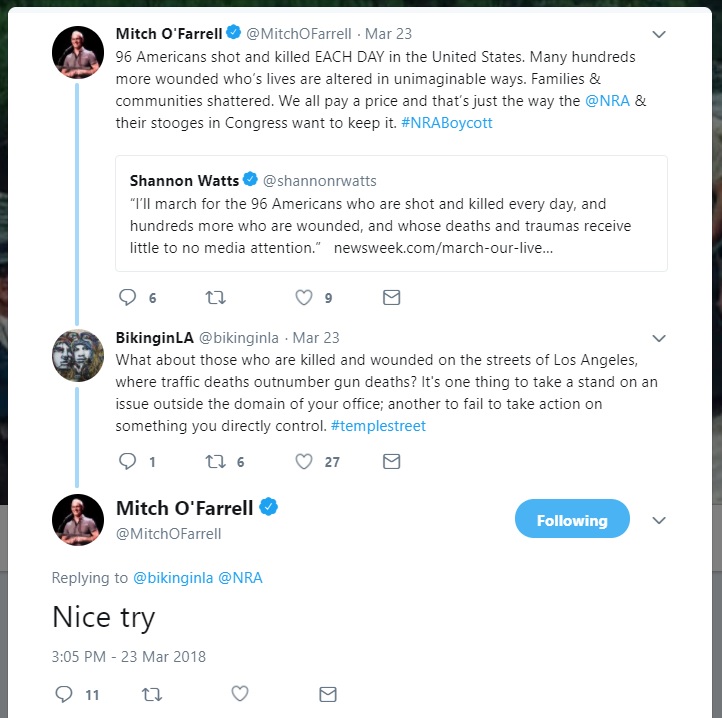Like BikinginLA's tweet
The image size is (722, 718).
tap(305, 461)
